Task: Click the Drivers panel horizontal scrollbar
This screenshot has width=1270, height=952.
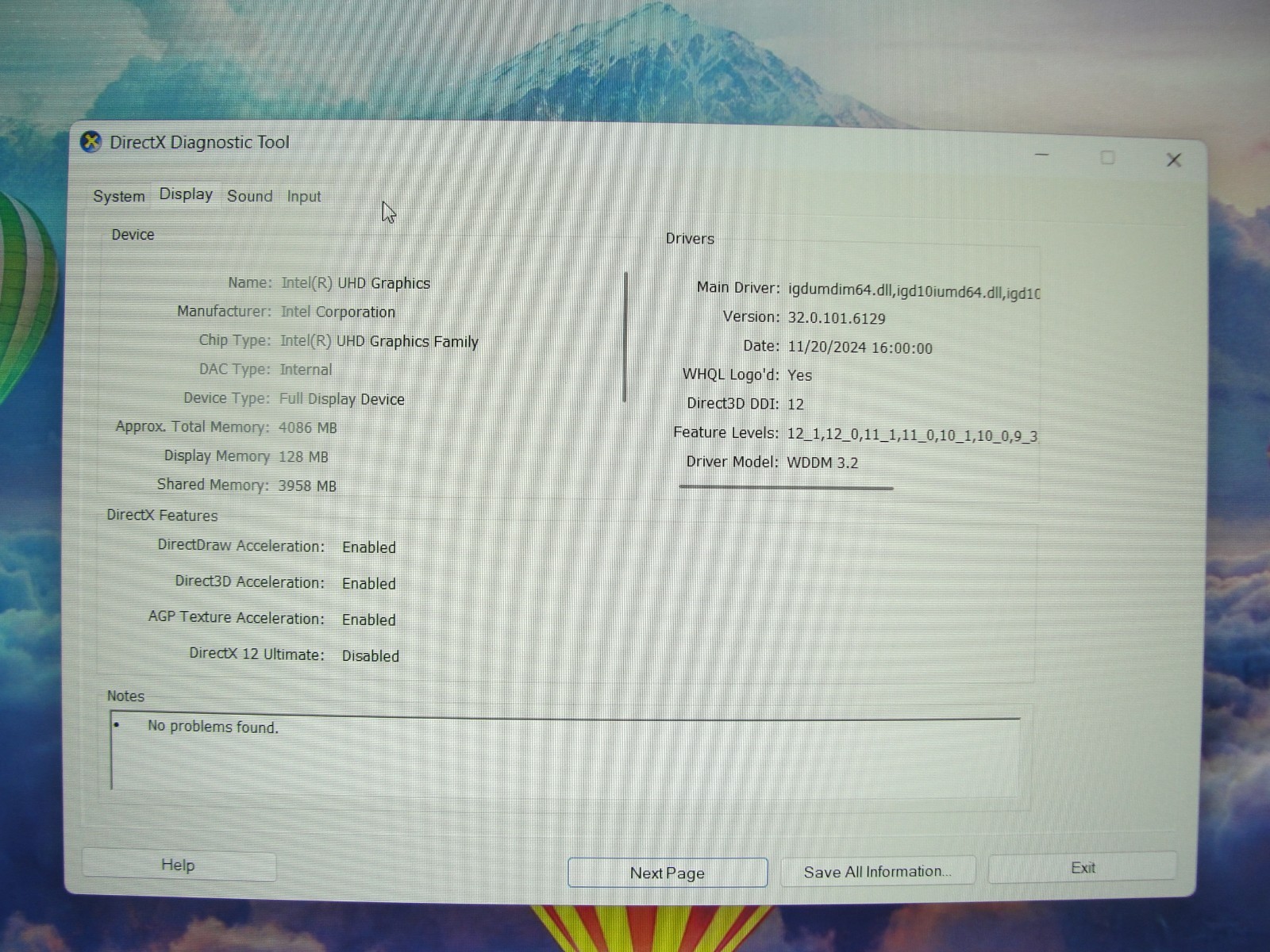Action: coord(786,488)
